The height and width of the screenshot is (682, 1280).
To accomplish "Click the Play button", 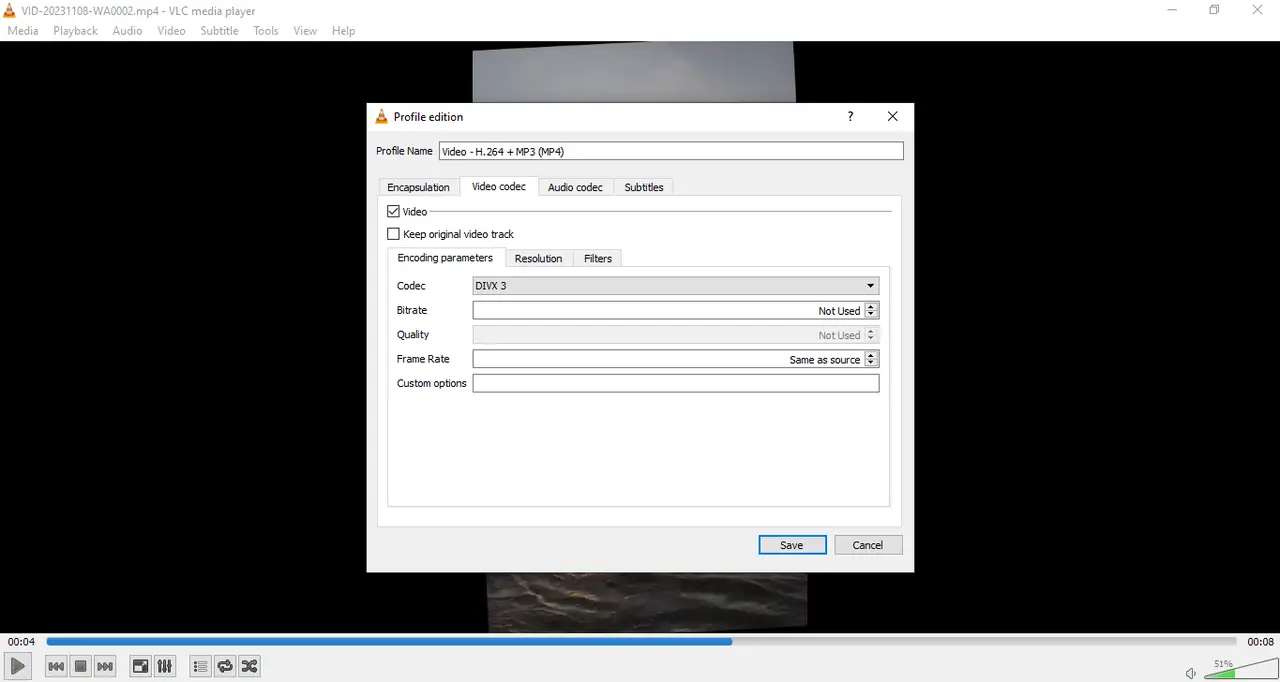I will click(x=17, y=665).
